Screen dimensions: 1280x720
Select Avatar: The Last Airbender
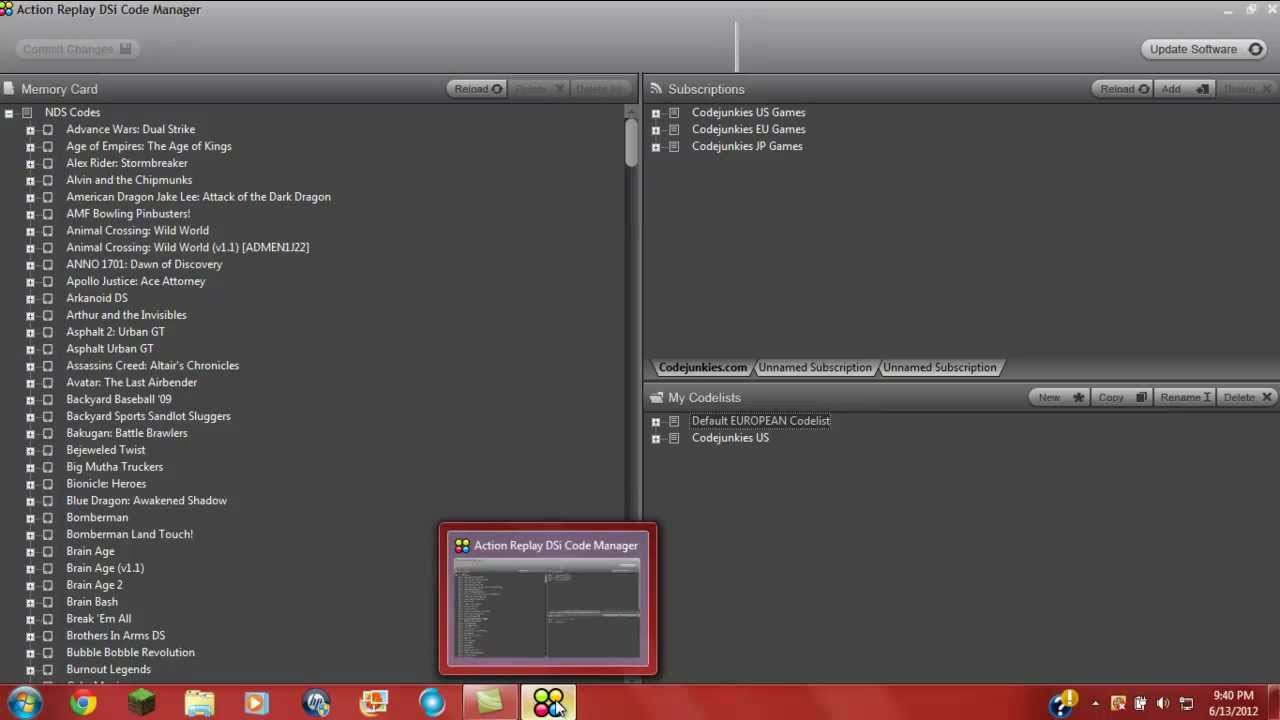[x=131, y=383]
